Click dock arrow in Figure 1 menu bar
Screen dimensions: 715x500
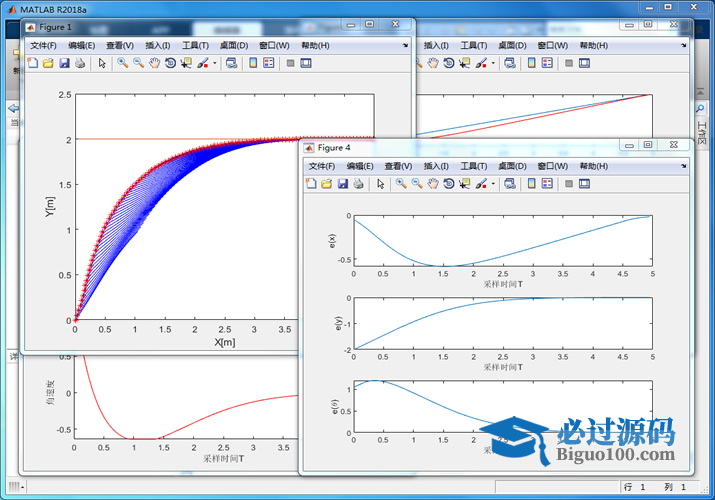click(x=405, y=46)
